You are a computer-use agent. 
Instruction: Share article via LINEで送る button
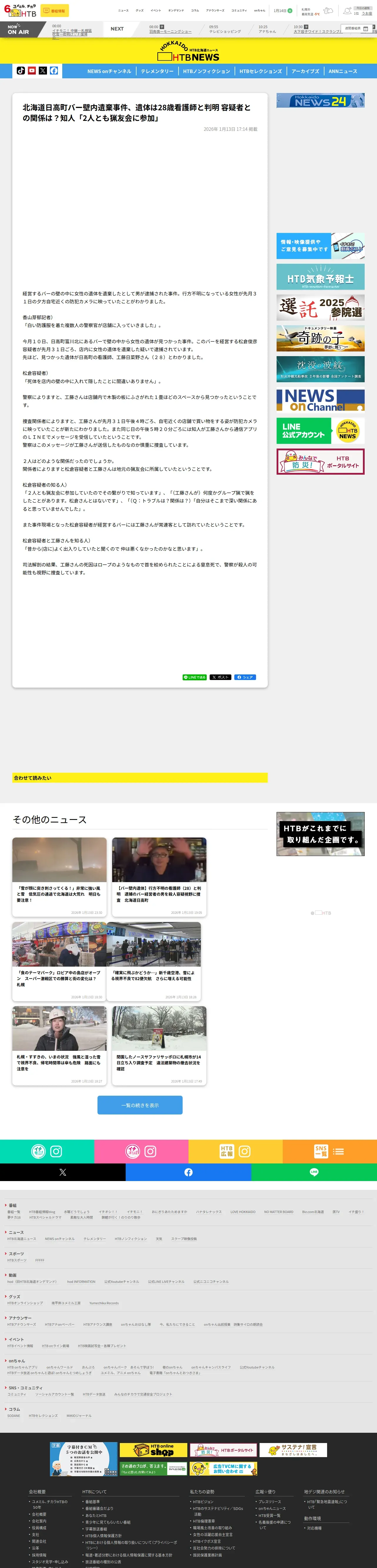tap(195, 677)
